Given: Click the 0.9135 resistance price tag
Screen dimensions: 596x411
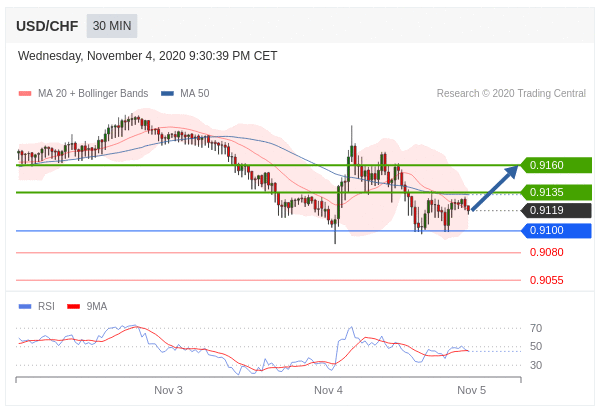Looking at the screenshot, I should [x=556, y=192].
